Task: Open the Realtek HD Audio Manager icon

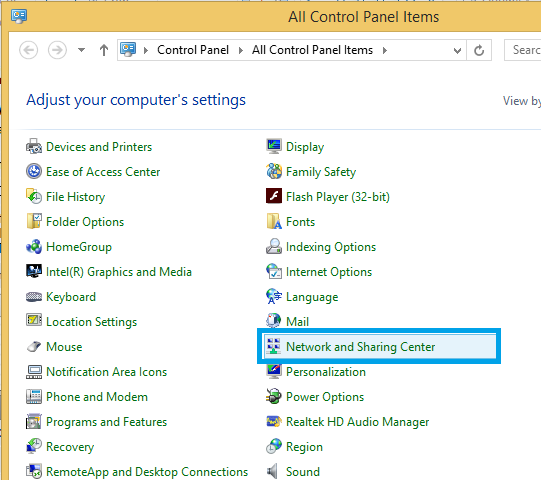Action: point(274,421)
